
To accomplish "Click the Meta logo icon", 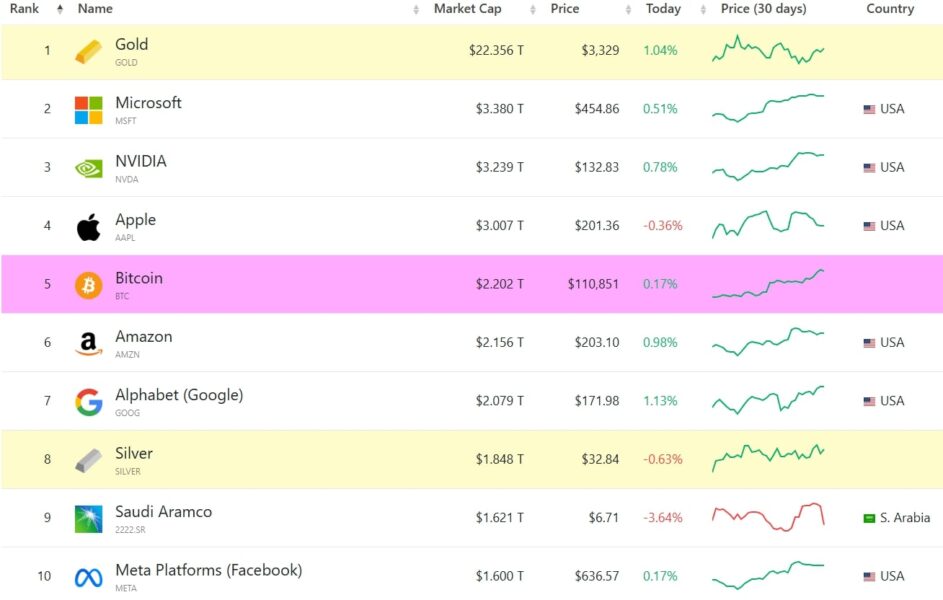I will 88,577.
